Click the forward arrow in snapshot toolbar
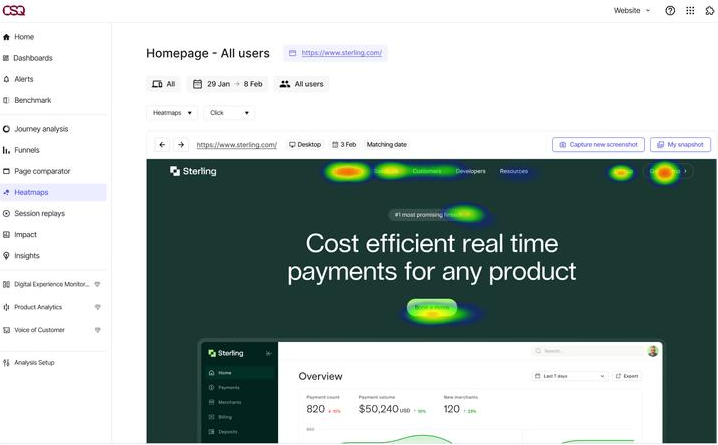 click(181, 145)
